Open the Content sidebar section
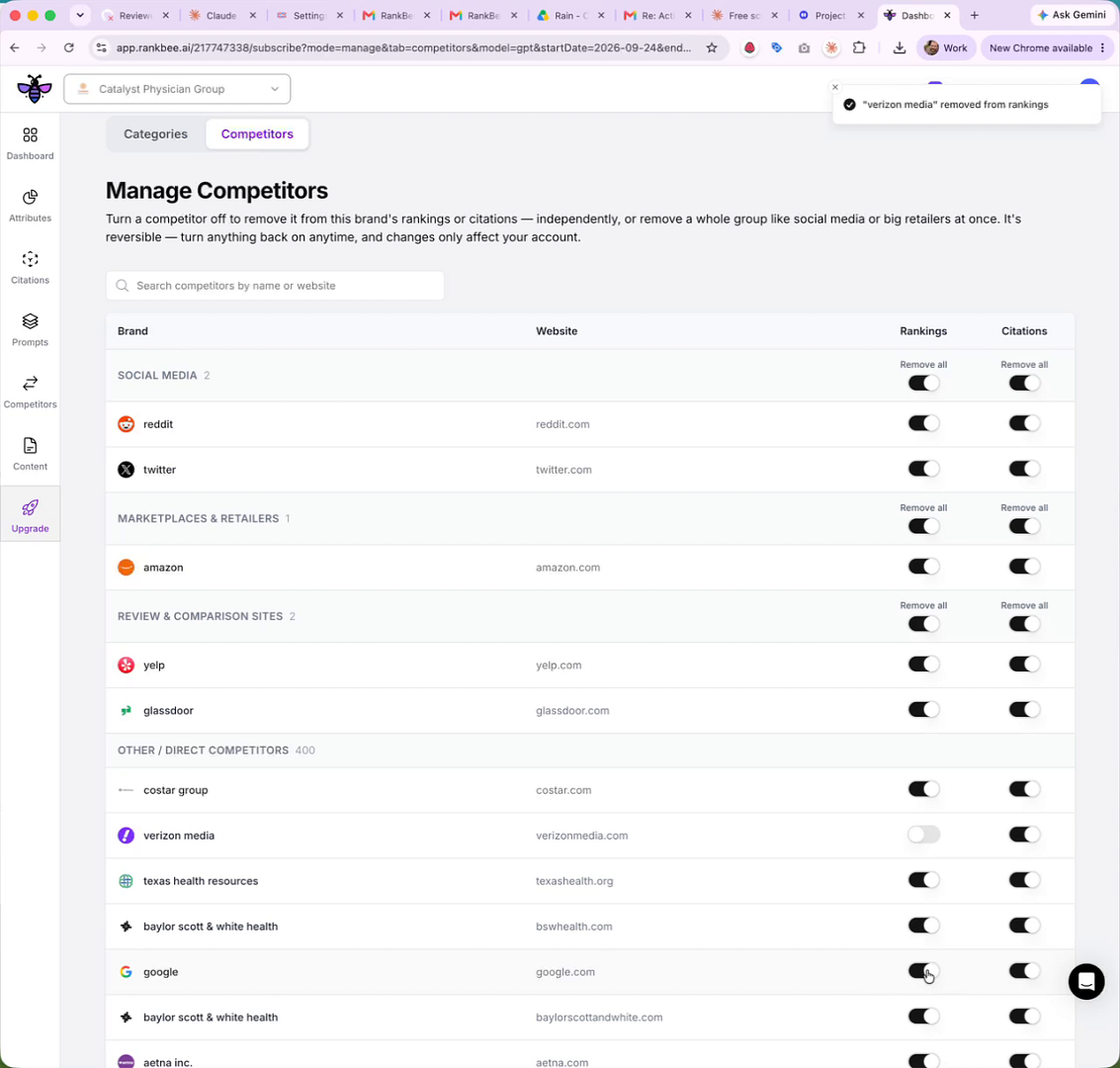This screenshot has height=1068, width=1120. point(30,454)
